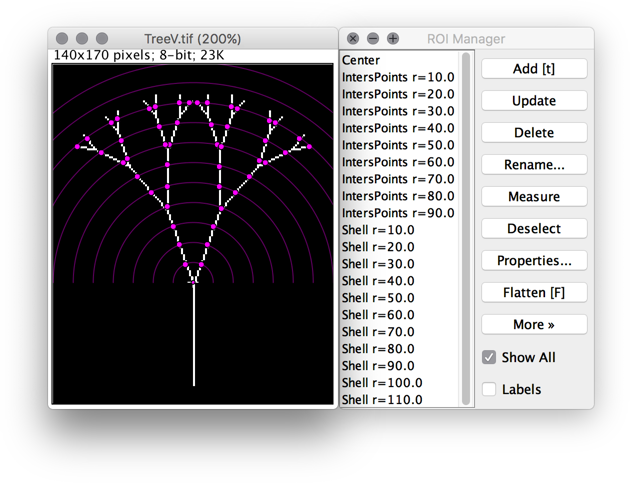Select IntersPoints r=10.0 in the list
The height and width of the screenshot is (483, 630).
pos(399,77)
